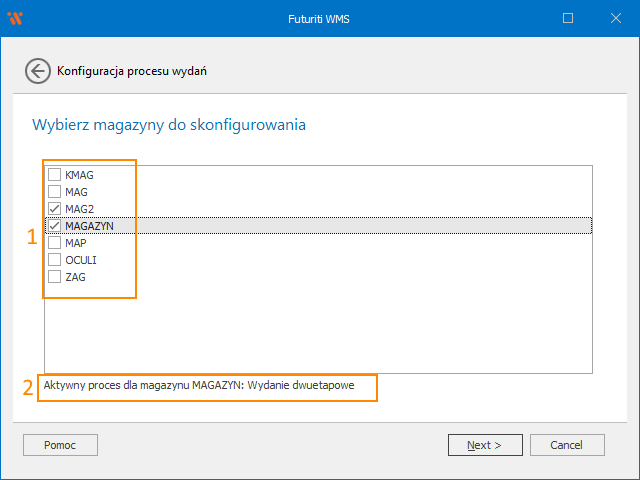
Task: Click the 'Konfiguracja procesu wydań' title text
Action: (x=132, y=71)
